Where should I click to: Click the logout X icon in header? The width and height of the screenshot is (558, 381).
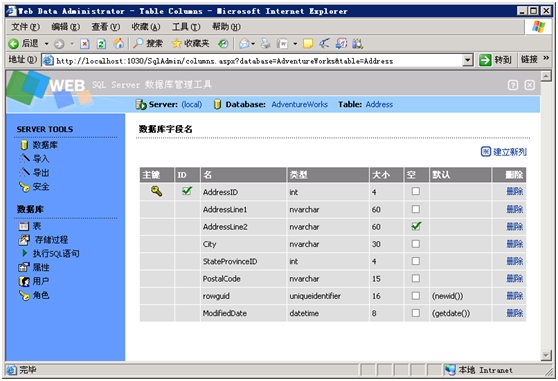pyautogui.click(x=530, y=85)
